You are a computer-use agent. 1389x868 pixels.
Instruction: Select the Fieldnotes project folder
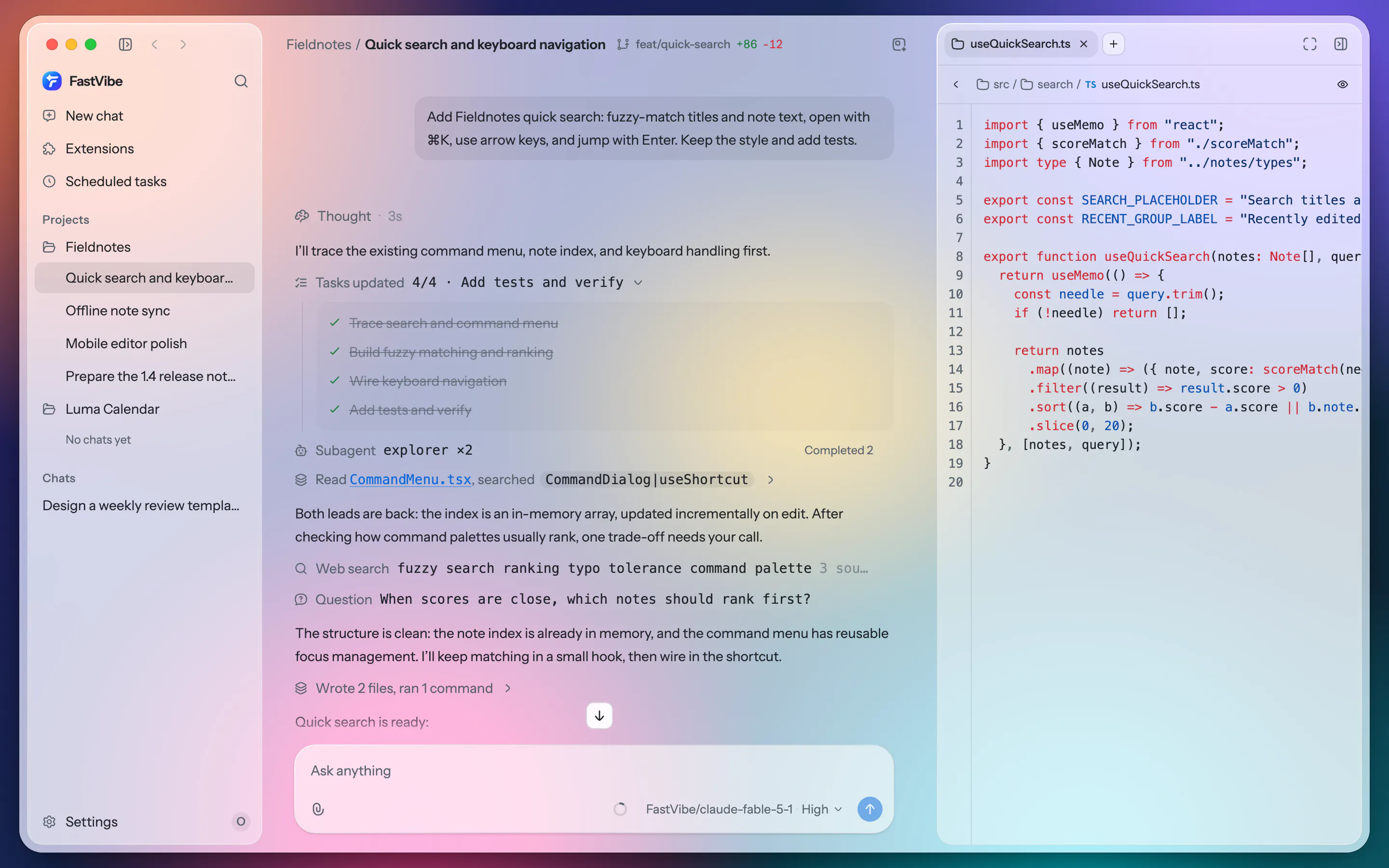click(145, 247)
